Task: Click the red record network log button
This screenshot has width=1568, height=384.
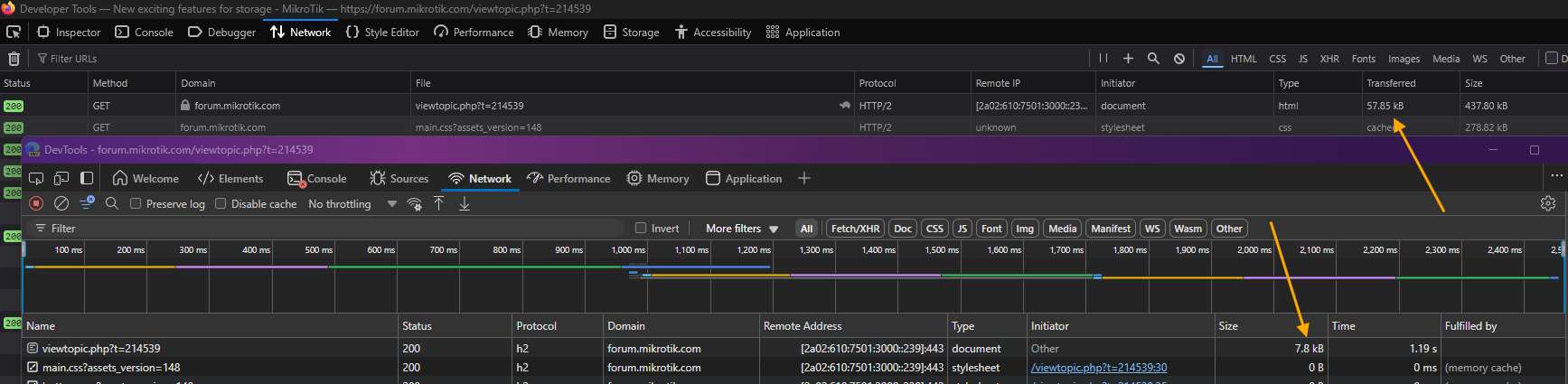Action: pos(36,204)
